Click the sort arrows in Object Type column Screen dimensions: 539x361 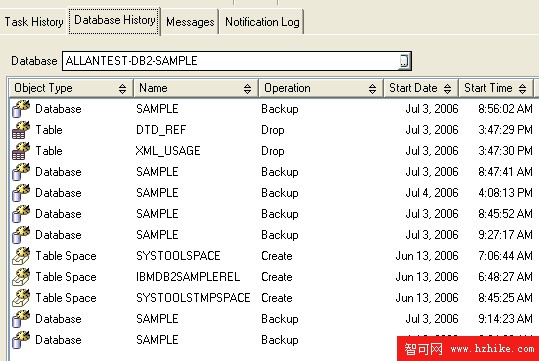pyautogui.click(x=122, y=89)
